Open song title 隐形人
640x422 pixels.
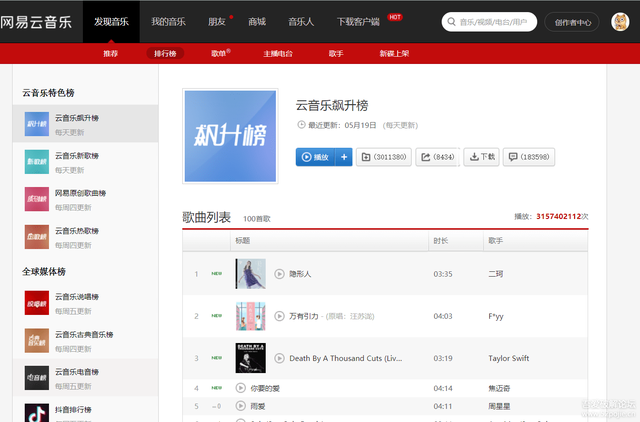coord(300,274)
